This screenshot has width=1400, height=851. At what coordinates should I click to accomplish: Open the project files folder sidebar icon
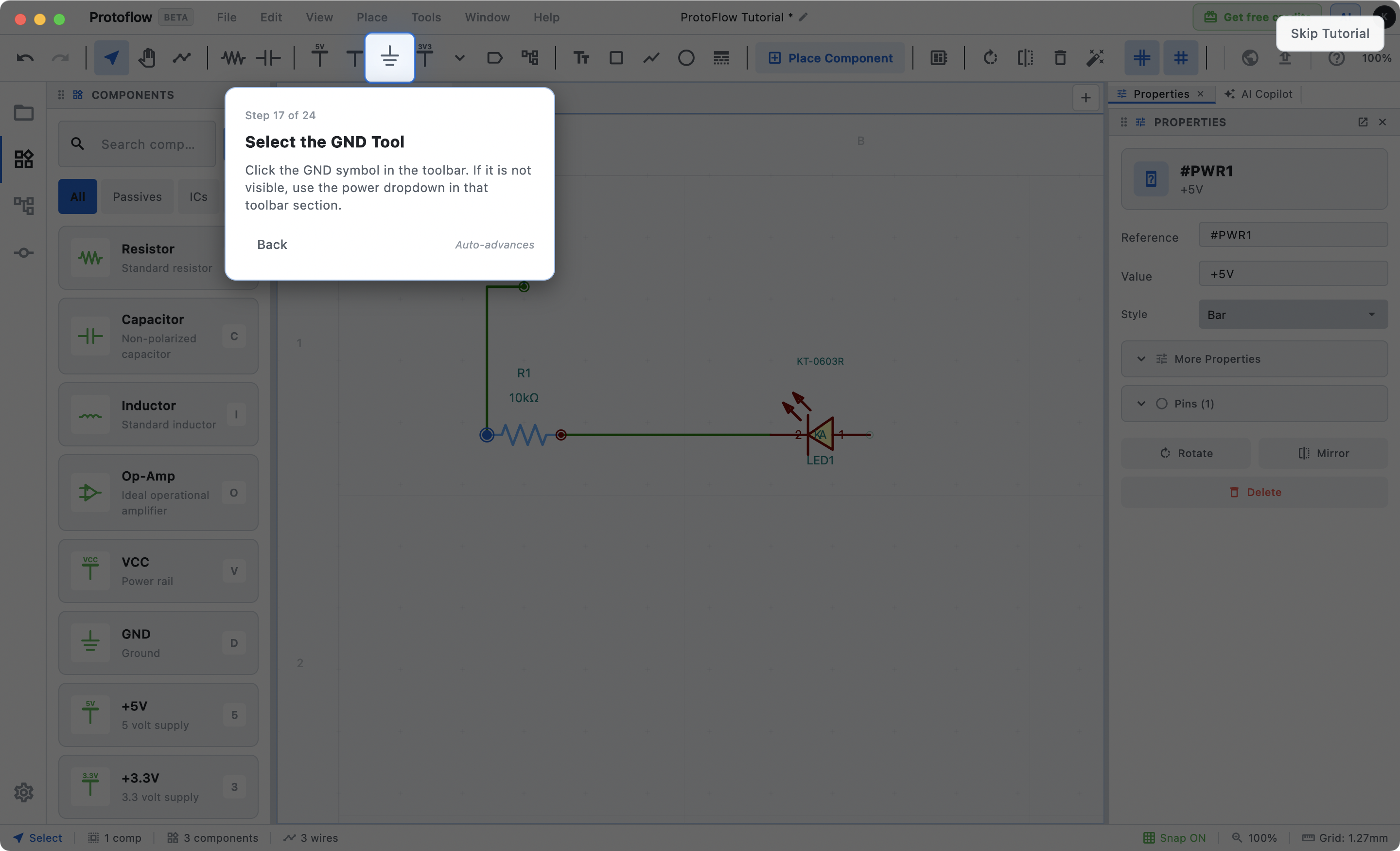click(23, 112)
